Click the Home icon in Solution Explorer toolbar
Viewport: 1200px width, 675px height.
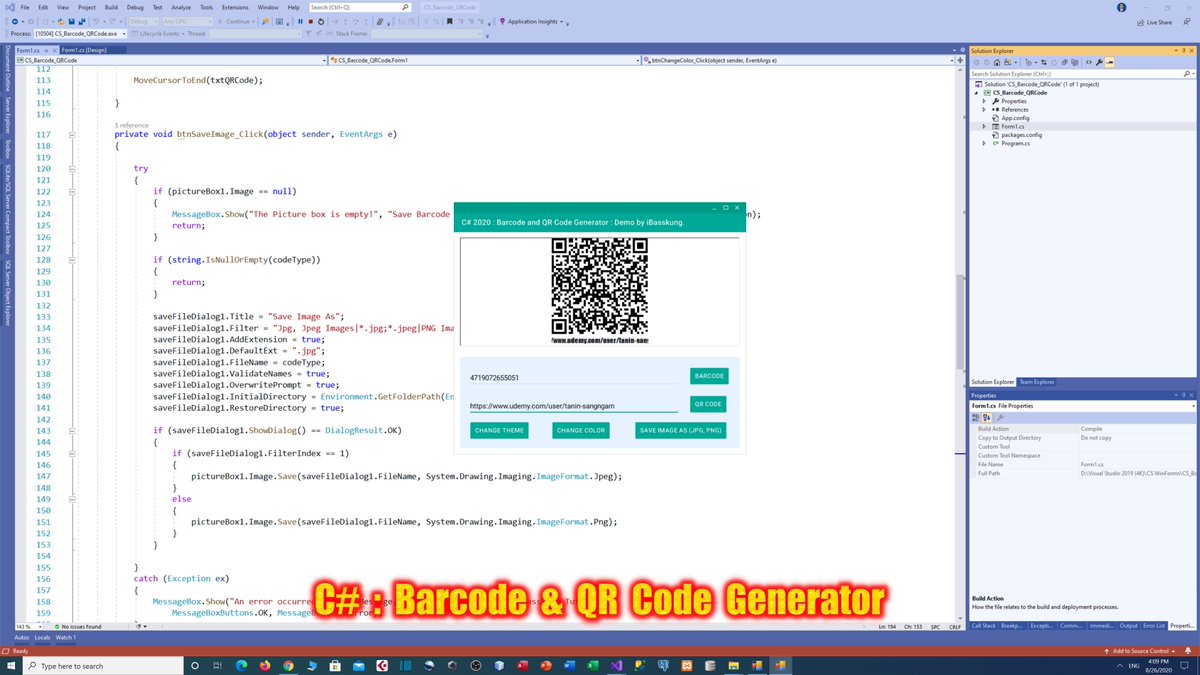pyautogui.click(x=997, y=62)
